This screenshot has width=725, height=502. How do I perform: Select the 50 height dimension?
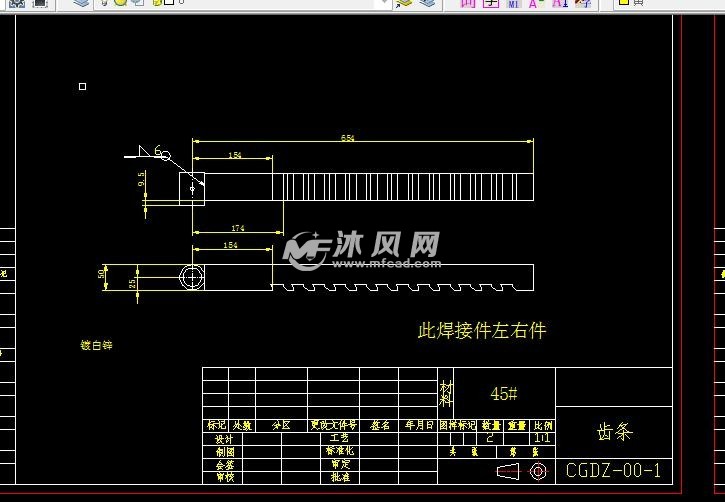(x=101, y=274)
